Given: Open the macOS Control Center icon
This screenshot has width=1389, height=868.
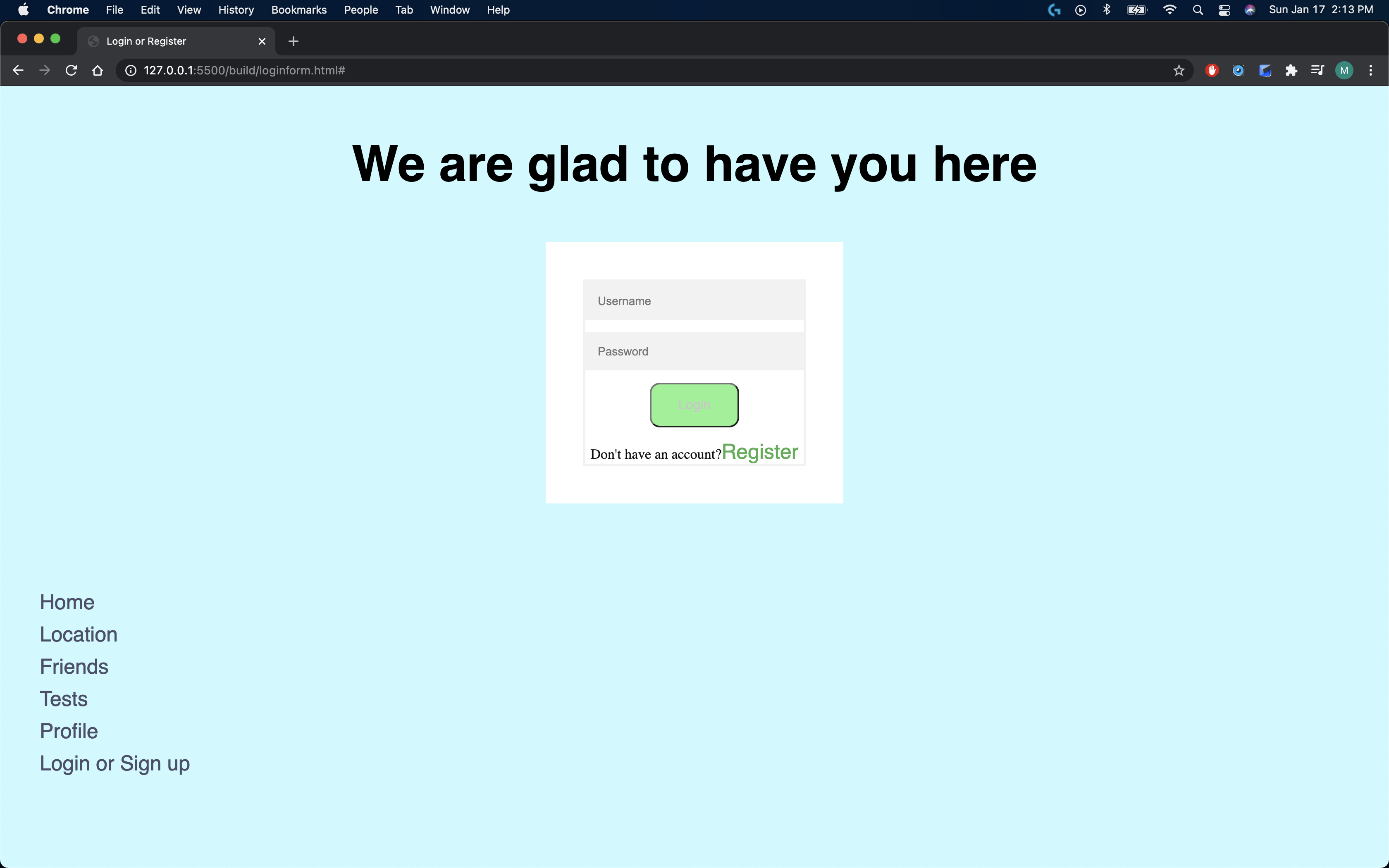Looking at the screenshot, I should [1224, 10].
